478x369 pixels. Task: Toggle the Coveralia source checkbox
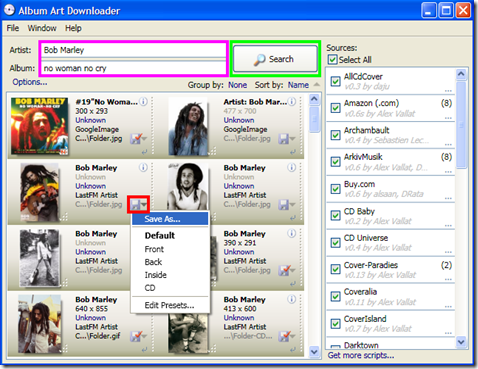(335, 296)
